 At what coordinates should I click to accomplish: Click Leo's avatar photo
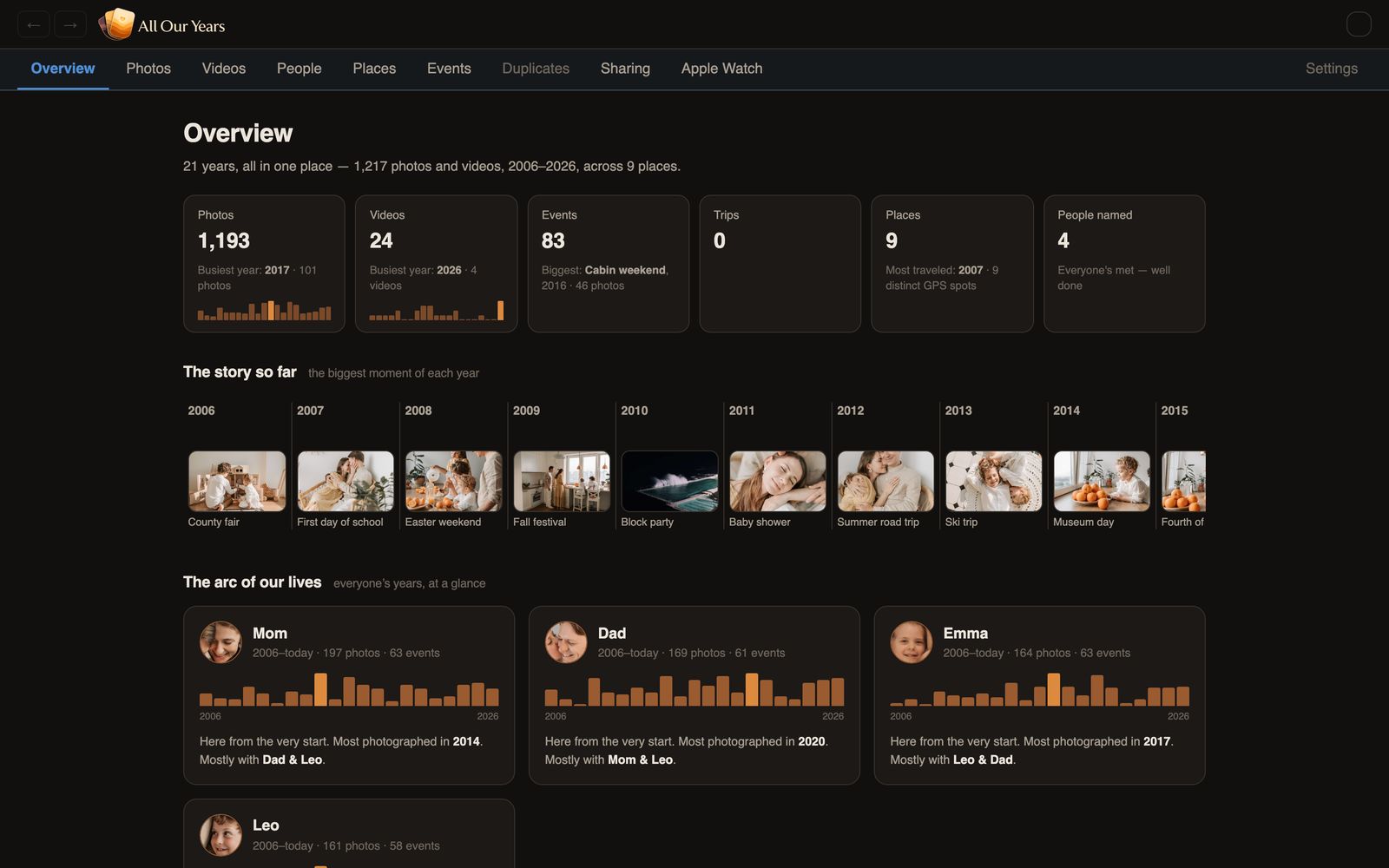pyautogui.click(x=221, y=835)
